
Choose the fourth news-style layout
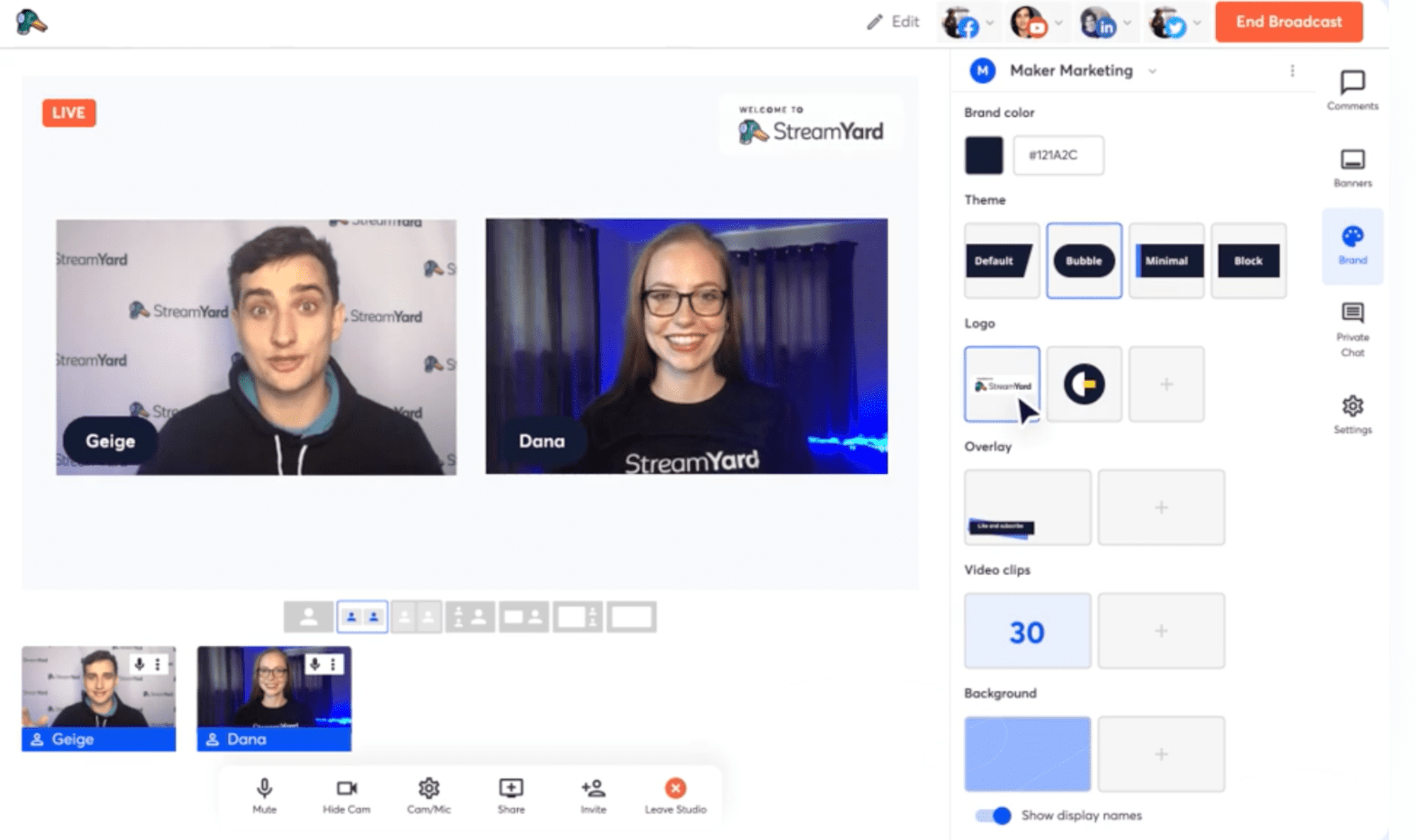[470, 617]
